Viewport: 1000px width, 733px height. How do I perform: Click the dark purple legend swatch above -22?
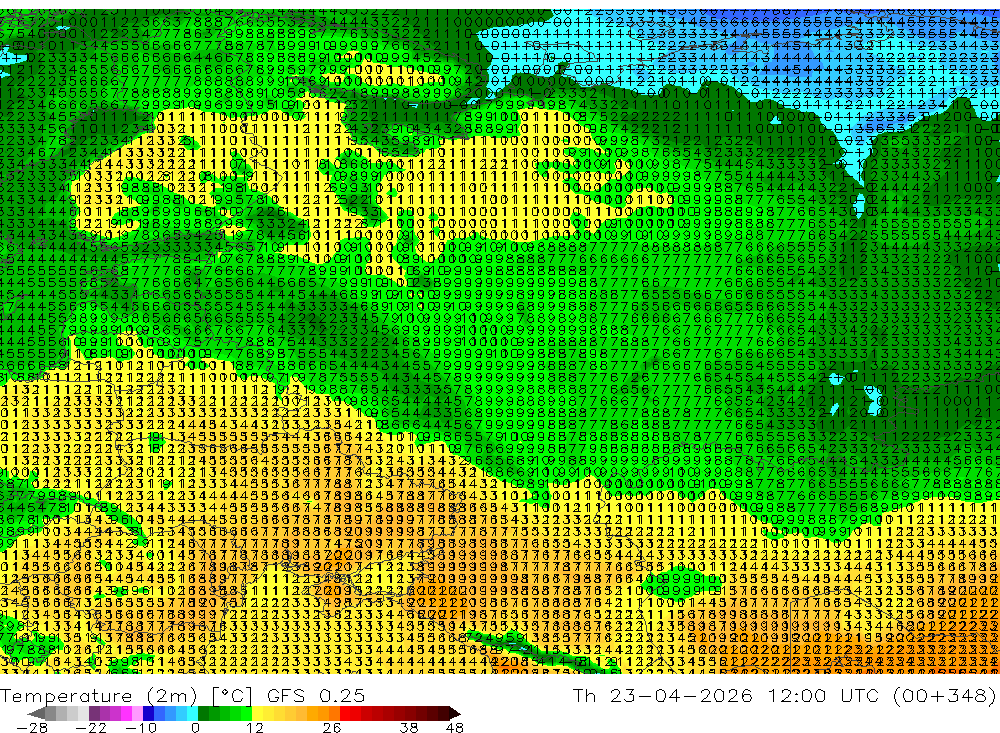[x=94, y=713]
